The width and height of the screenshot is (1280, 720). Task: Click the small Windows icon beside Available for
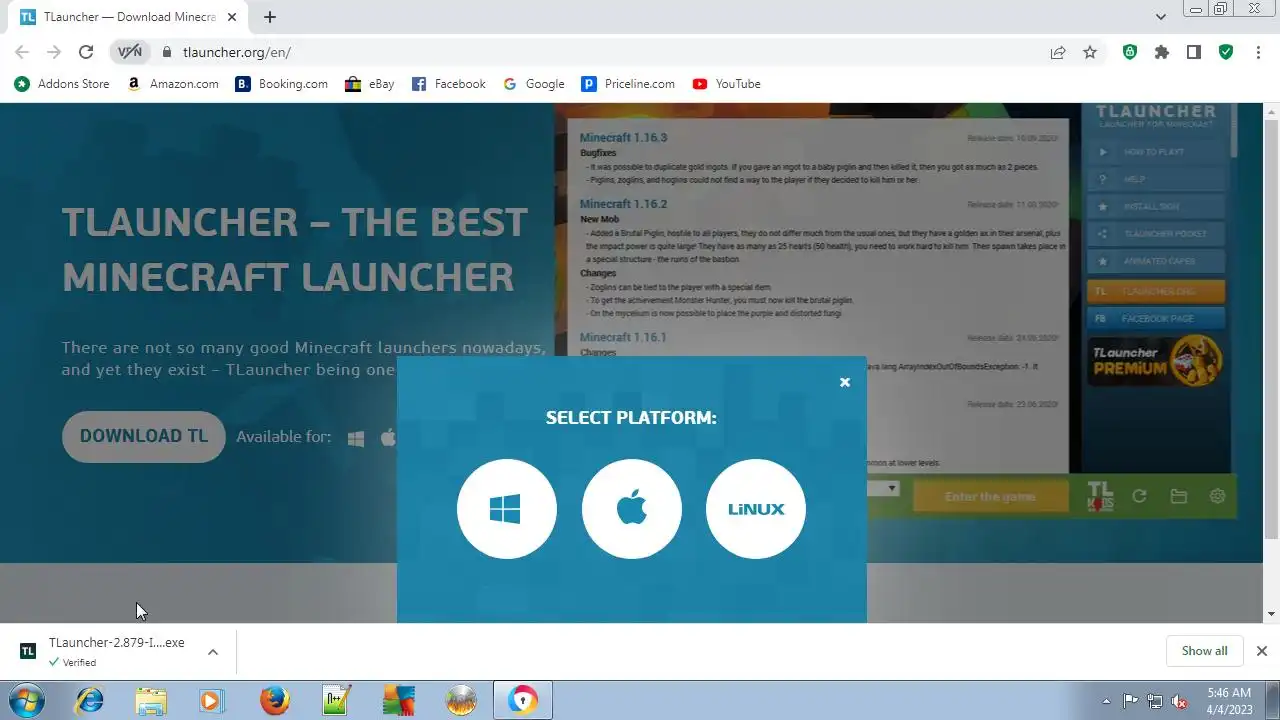(355, 438)
